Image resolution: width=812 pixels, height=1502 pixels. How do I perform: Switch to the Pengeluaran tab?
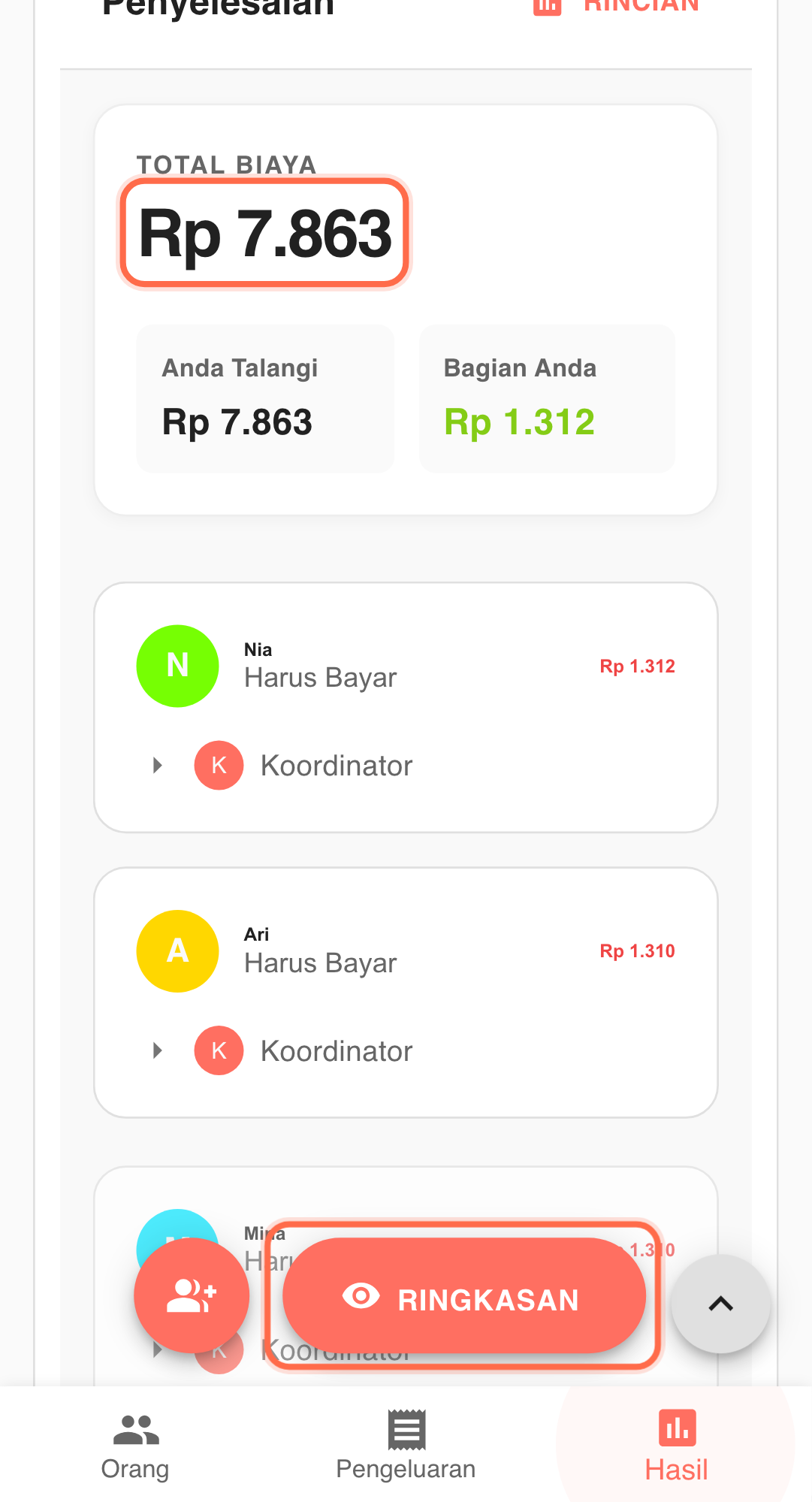pos(406,1446)
